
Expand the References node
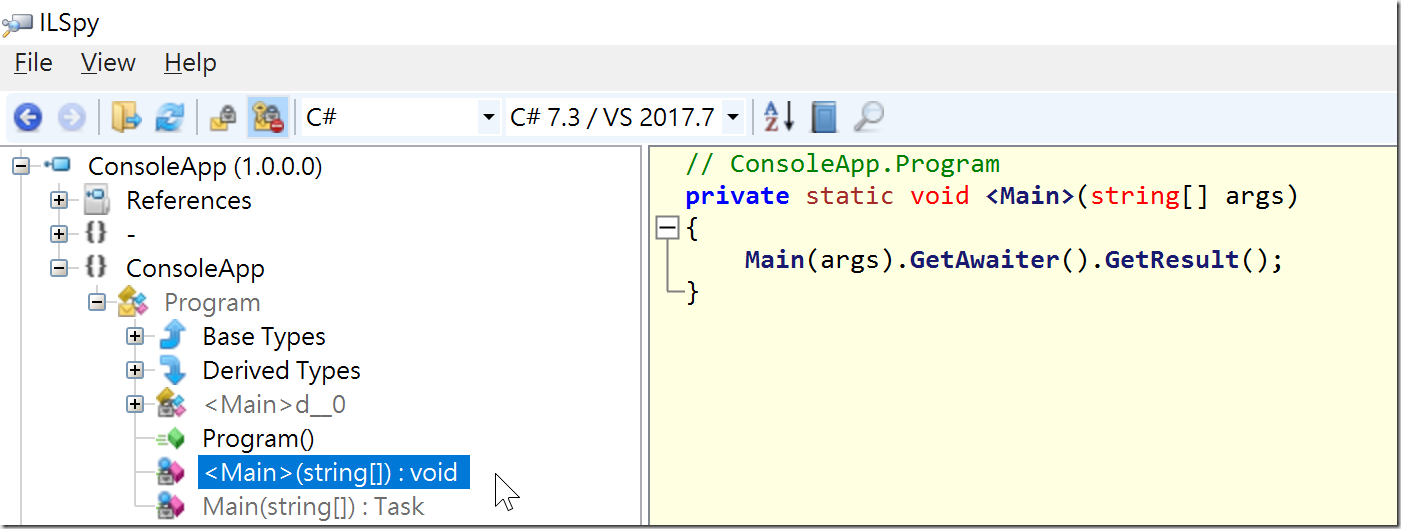(59, 200)
